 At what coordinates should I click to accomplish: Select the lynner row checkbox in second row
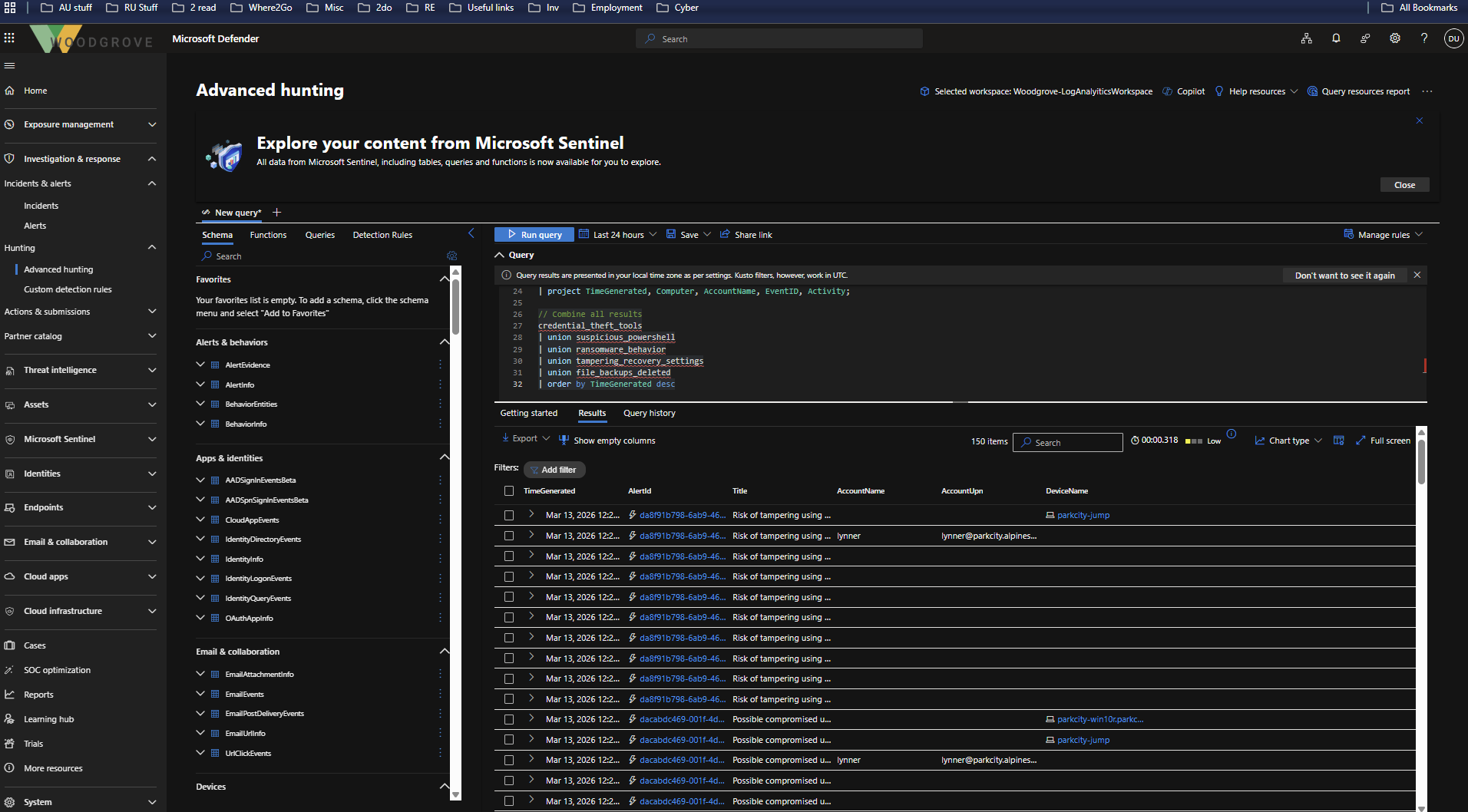point(508,536)
